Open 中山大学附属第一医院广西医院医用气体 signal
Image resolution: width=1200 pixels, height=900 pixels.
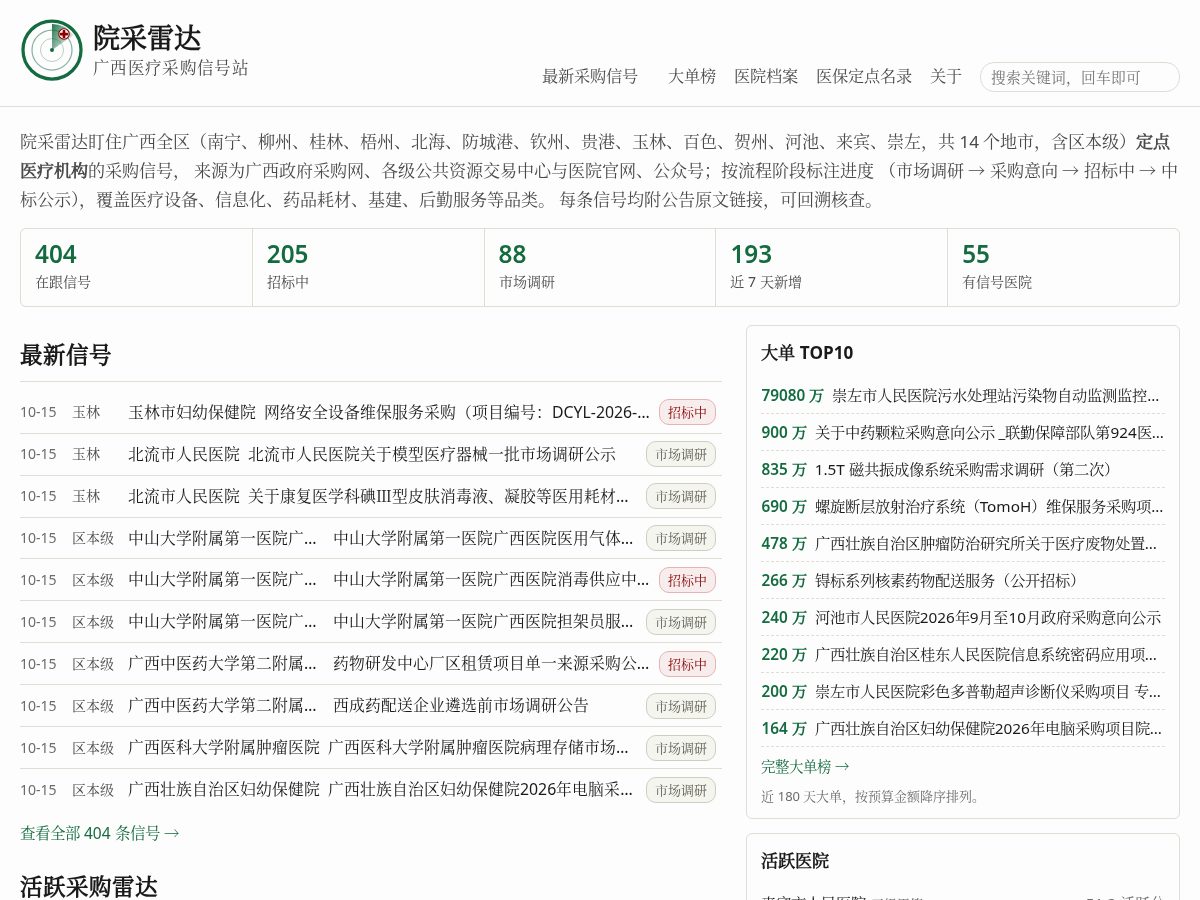click(483, 538)
